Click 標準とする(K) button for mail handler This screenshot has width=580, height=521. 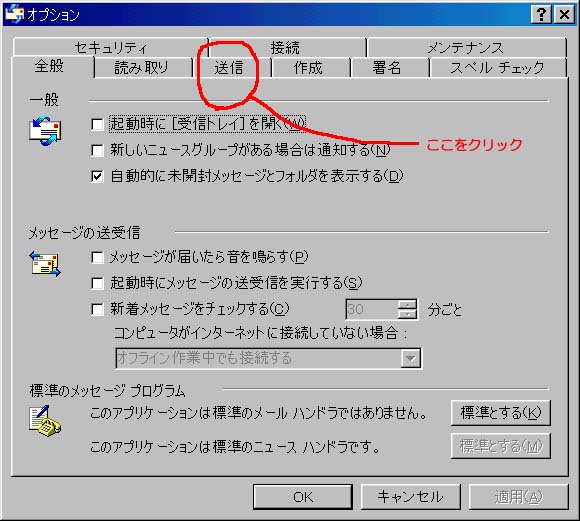(x=500, y=413)
